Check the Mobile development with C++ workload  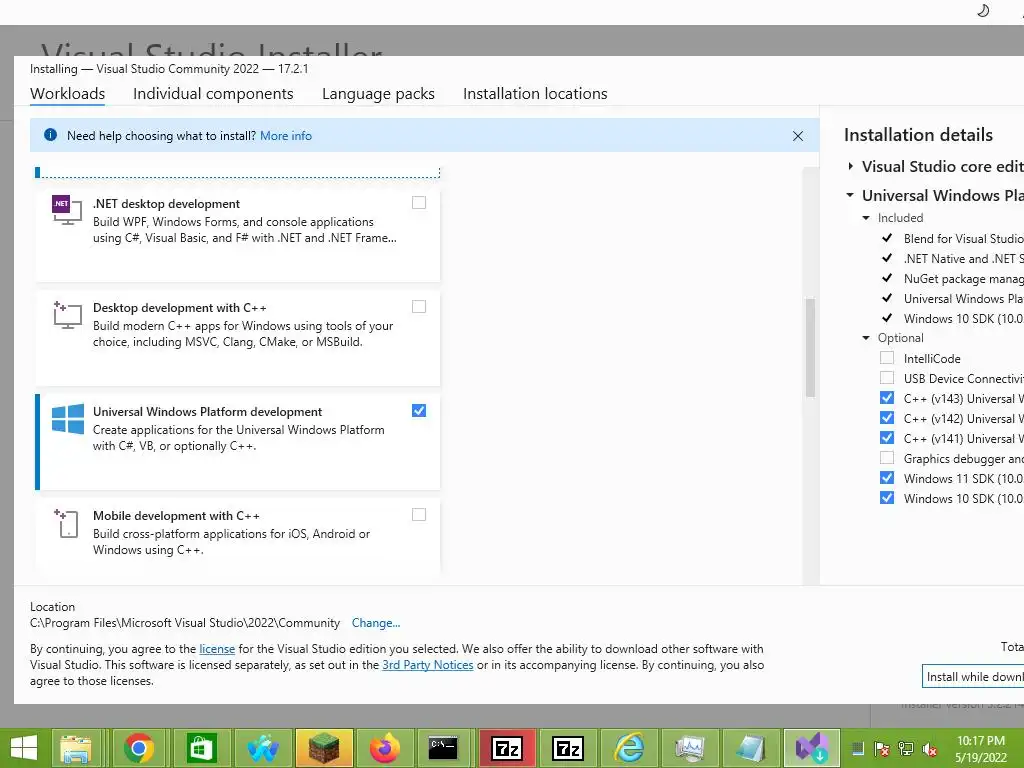coord(419,515)
